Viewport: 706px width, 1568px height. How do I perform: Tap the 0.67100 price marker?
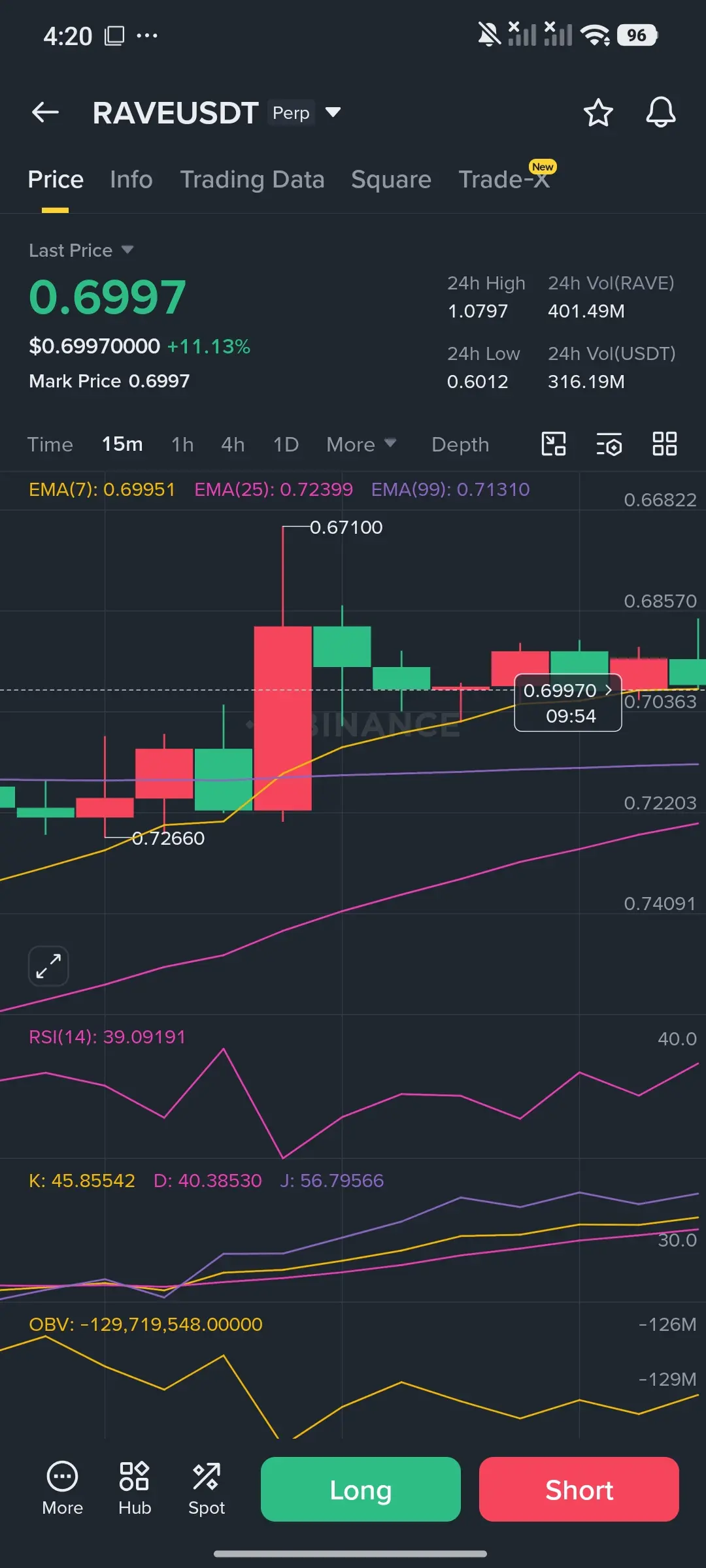(346, 527)
